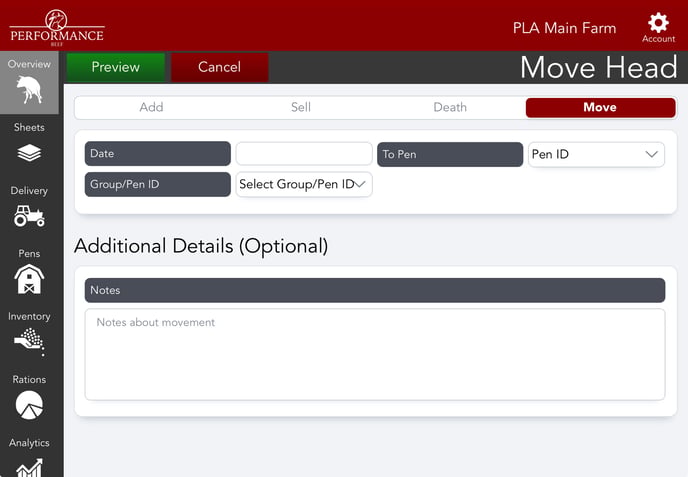Screen dimensions: 688x477
Task: Switch to the Sell tab
Action: 300,107
